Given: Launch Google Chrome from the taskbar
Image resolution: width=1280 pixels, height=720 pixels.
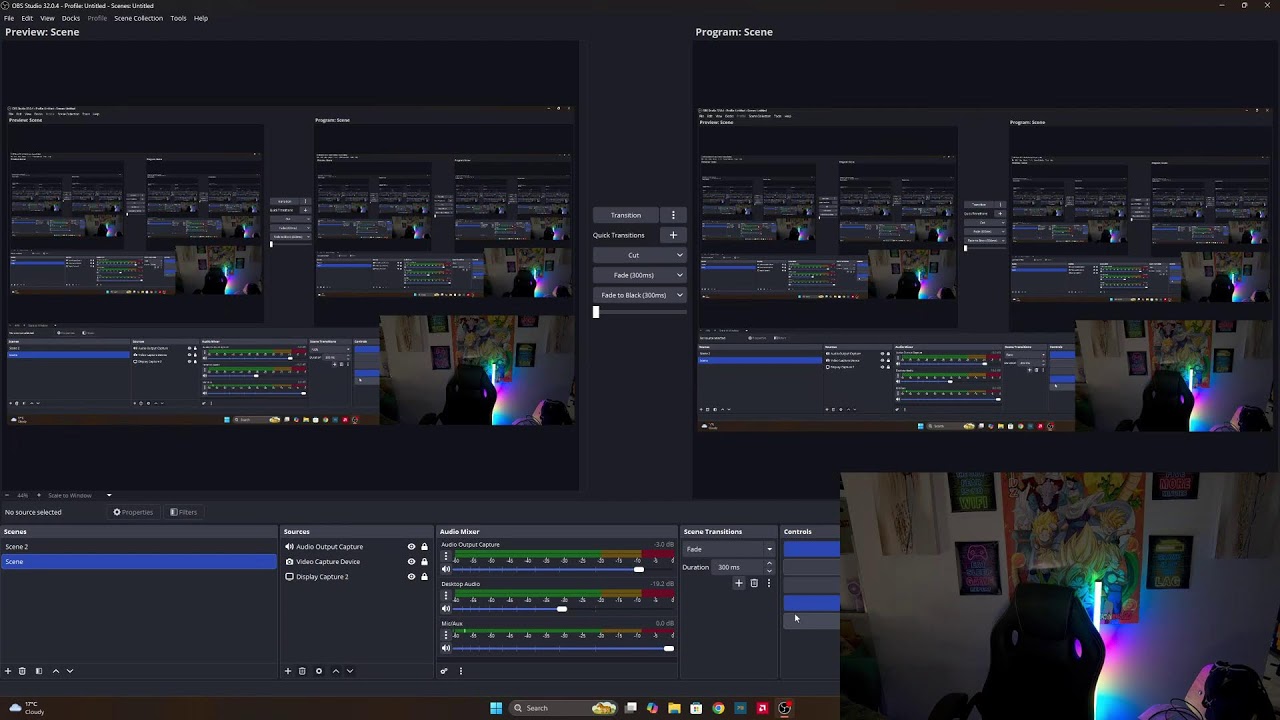Looking at the screenshot, I should (718, 708).
